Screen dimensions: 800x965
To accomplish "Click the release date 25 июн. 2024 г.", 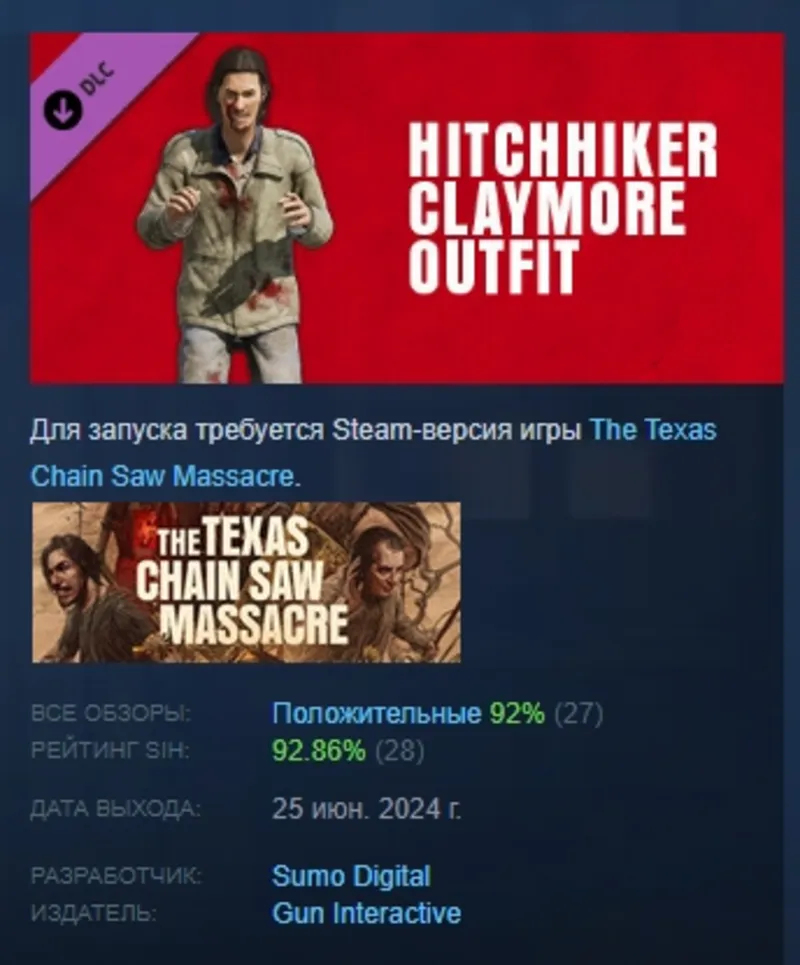I will pos(367,808).
